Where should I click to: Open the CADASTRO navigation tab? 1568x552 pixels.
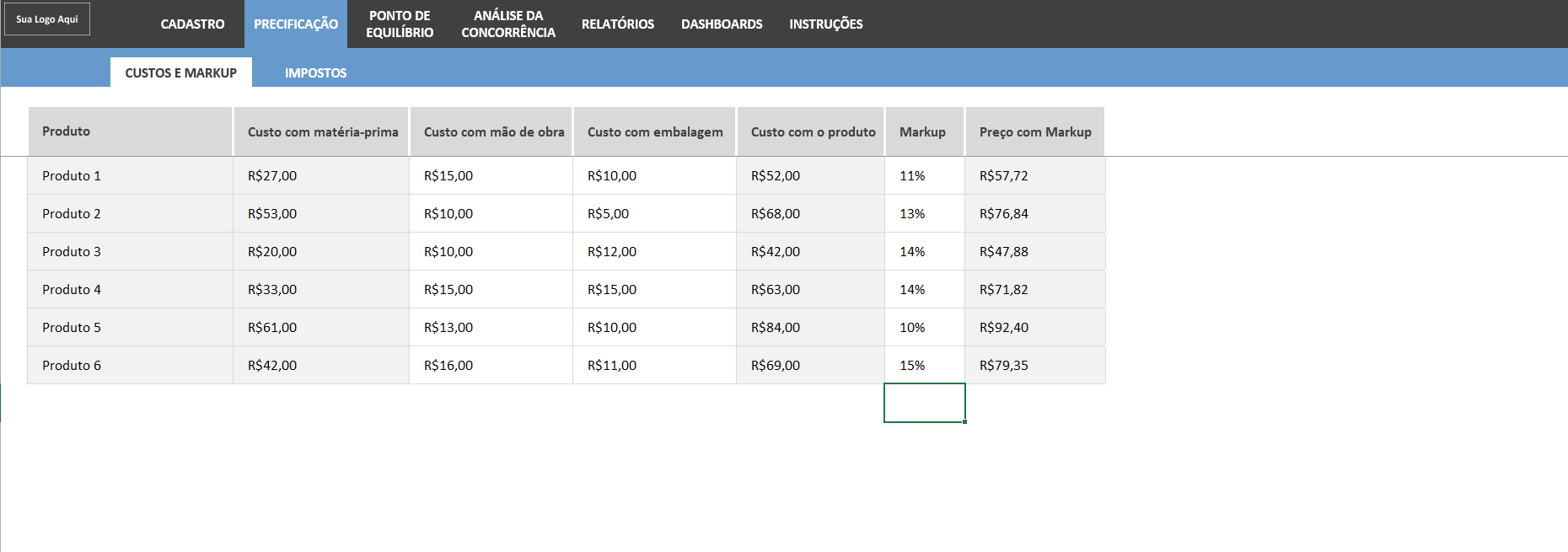pos(192,24)
